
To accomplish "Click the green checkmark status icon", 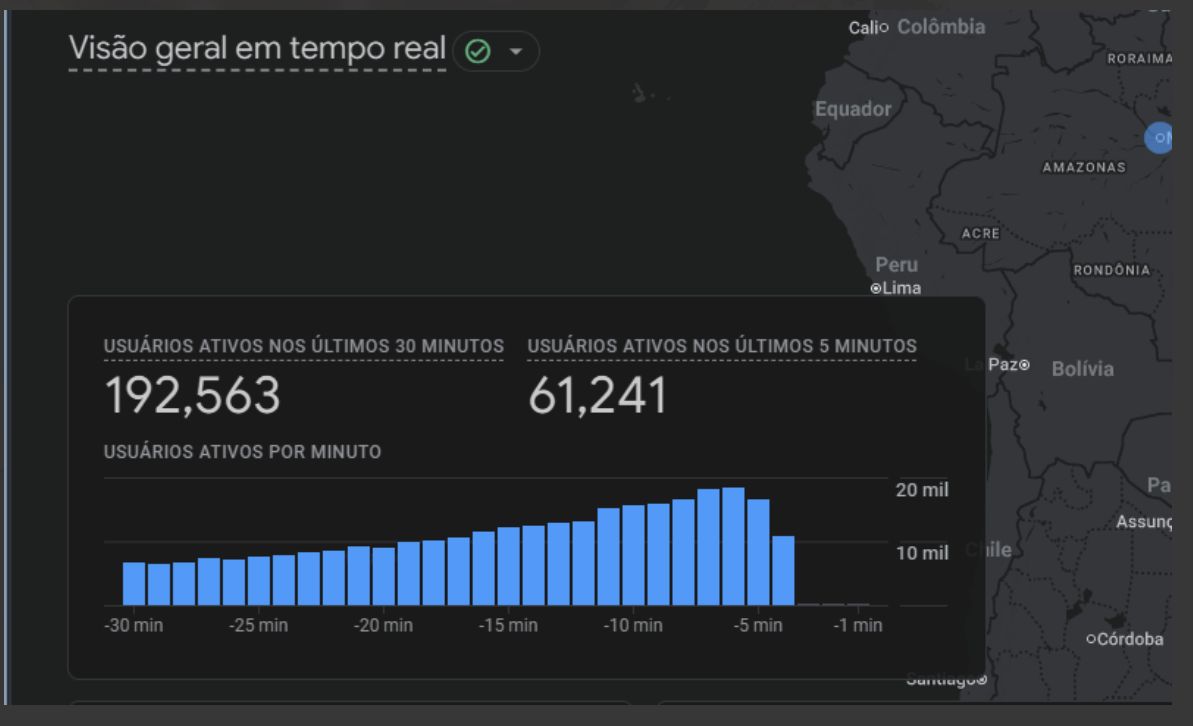I will (x=478, y=52).
